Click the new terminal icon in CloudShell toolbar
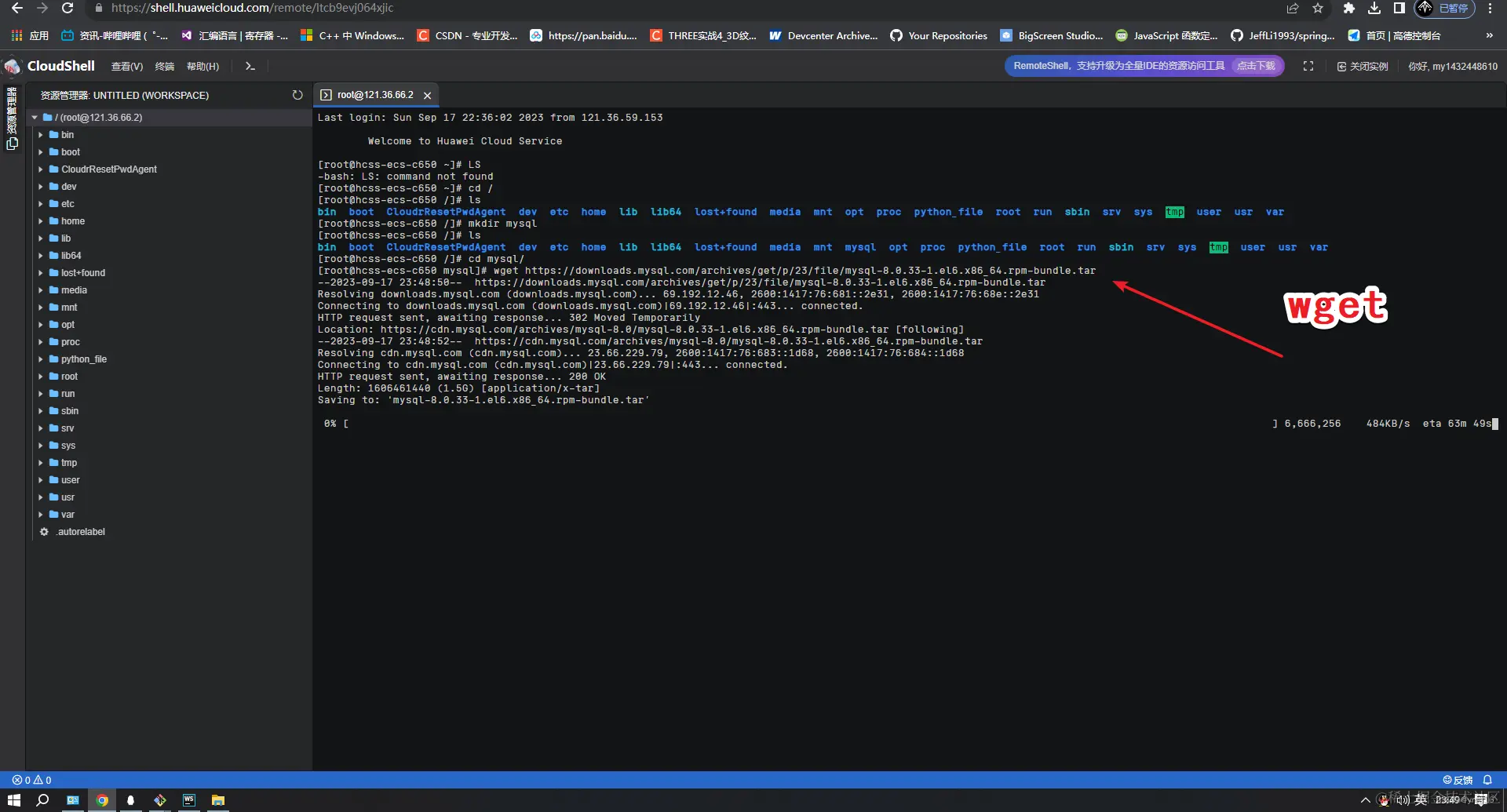Screen dimensions: 1507x812 coord(250,66)
